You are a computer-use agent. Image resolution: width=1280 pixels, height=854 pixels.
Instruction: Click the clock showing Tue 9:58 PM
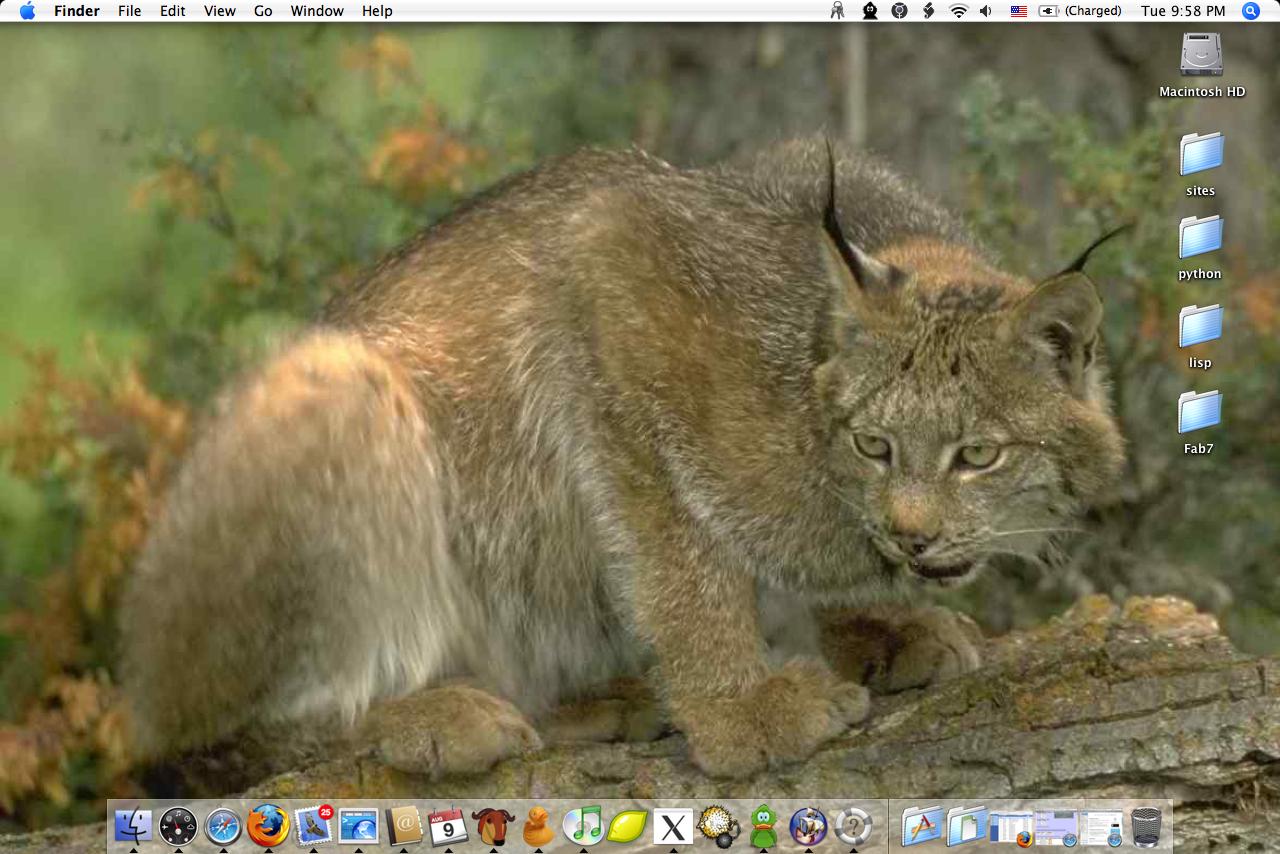click(x=1183, y=11)
